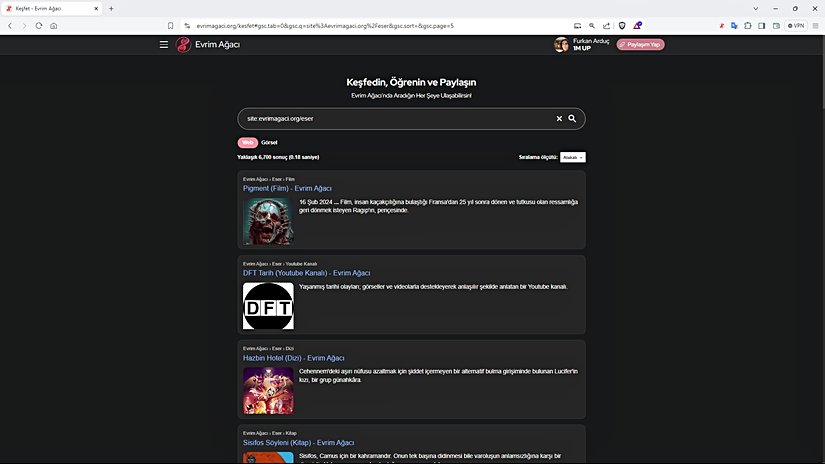Toggle the browser sidebar panel
Viewport: 825px width, 464px height.
(x=761, y=25)
